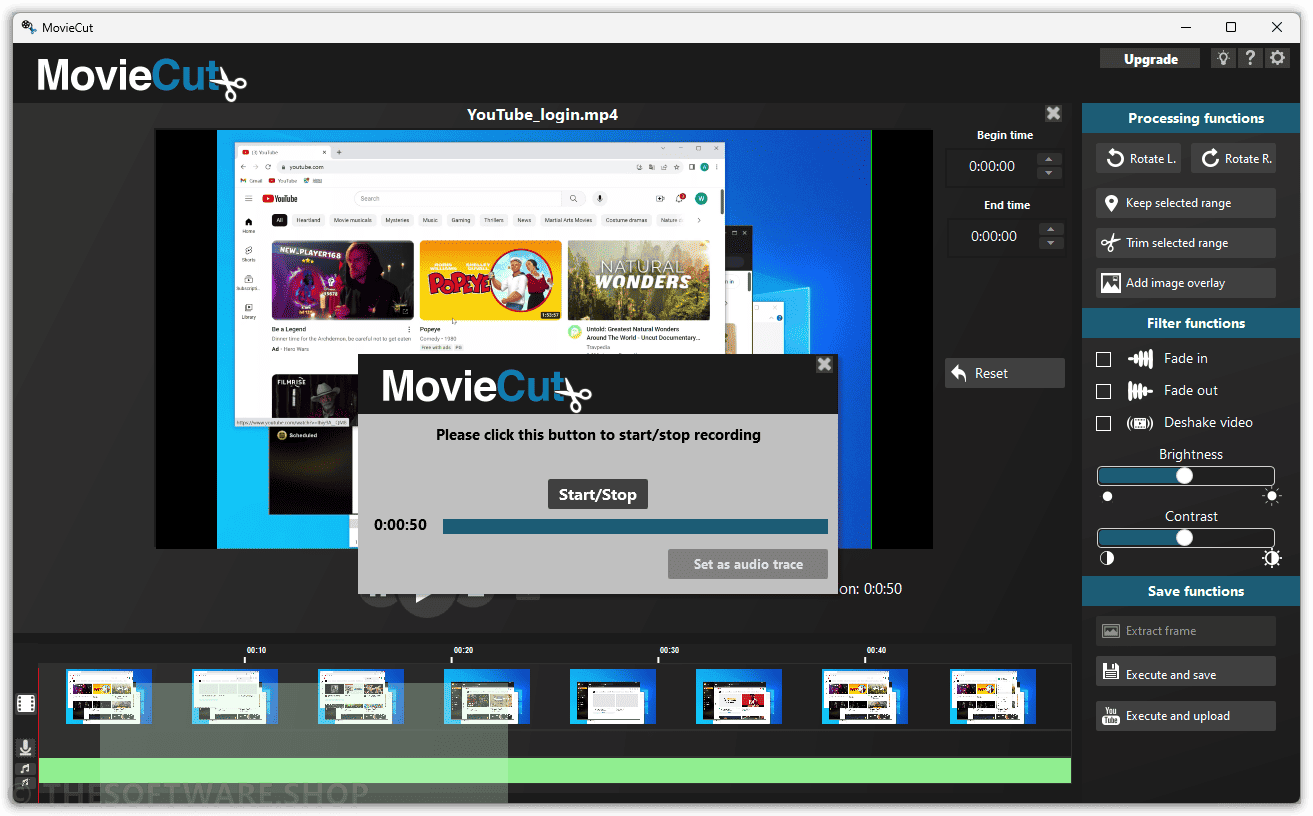This screenshot has height=816, width=1313.
Task: Select the first timeline thumbnail
Action: pos(109,696)
